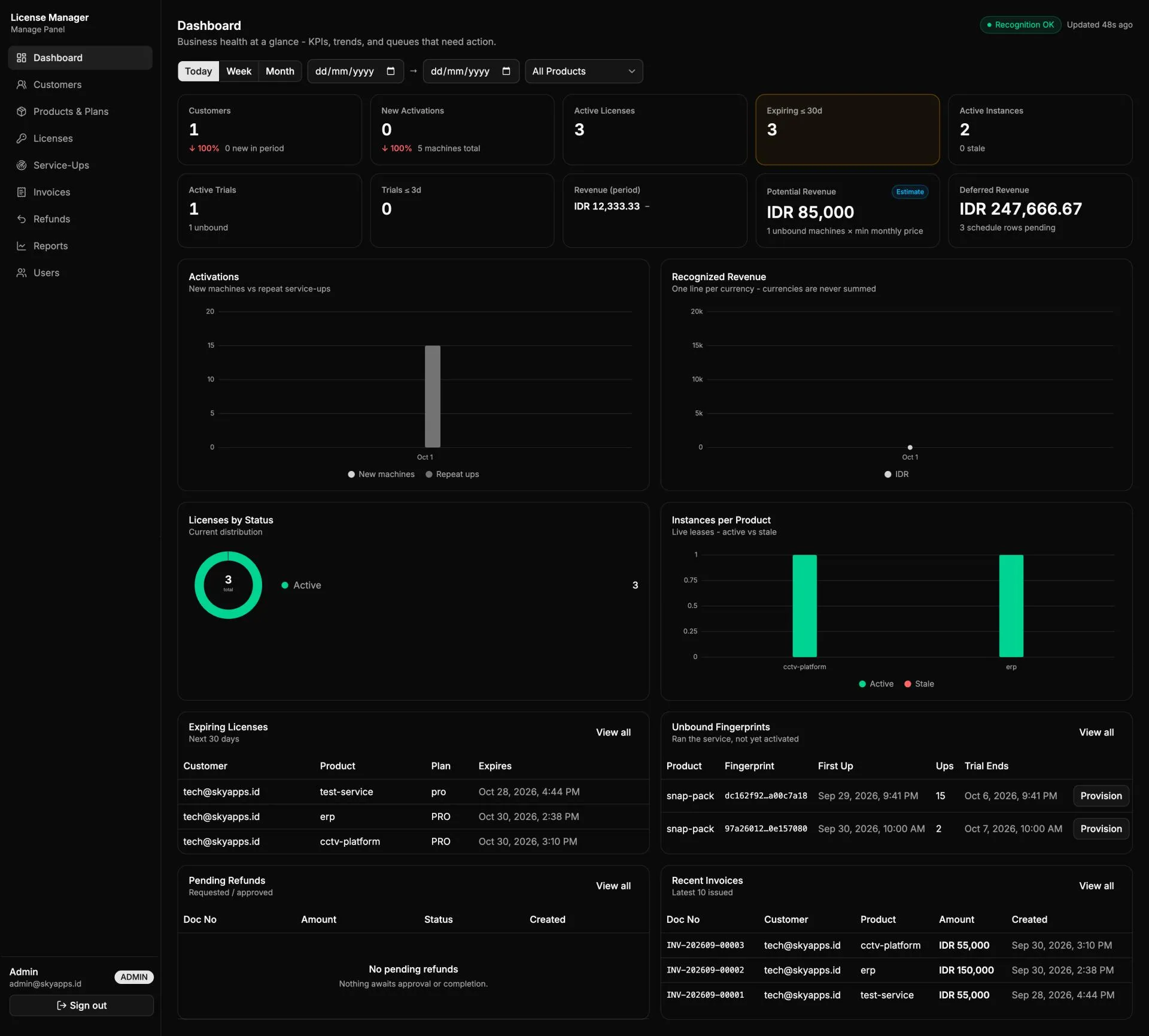The height and width of the screenshot is (1036, 1149).
Task: Click the Refunds undo-arrow icon
Action: (22, 220)
